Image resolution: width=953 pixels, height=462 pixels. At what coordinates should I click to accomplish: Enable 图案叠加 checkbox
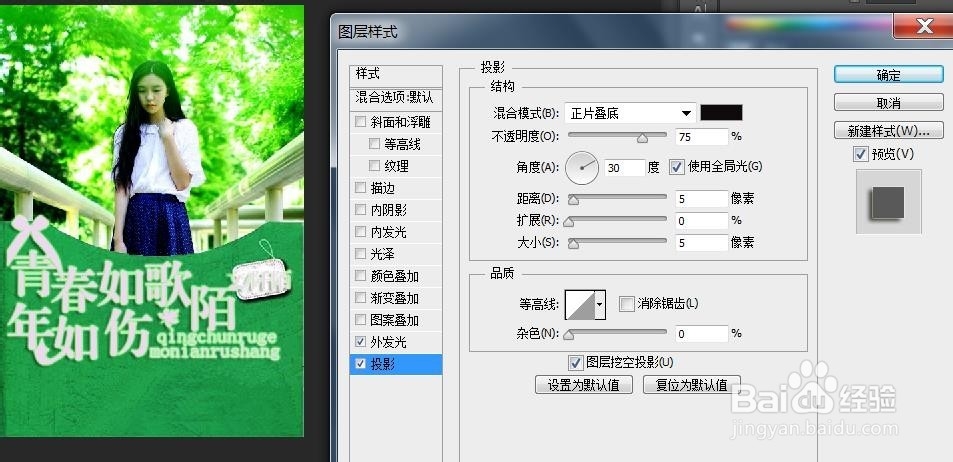coord(360,320)
